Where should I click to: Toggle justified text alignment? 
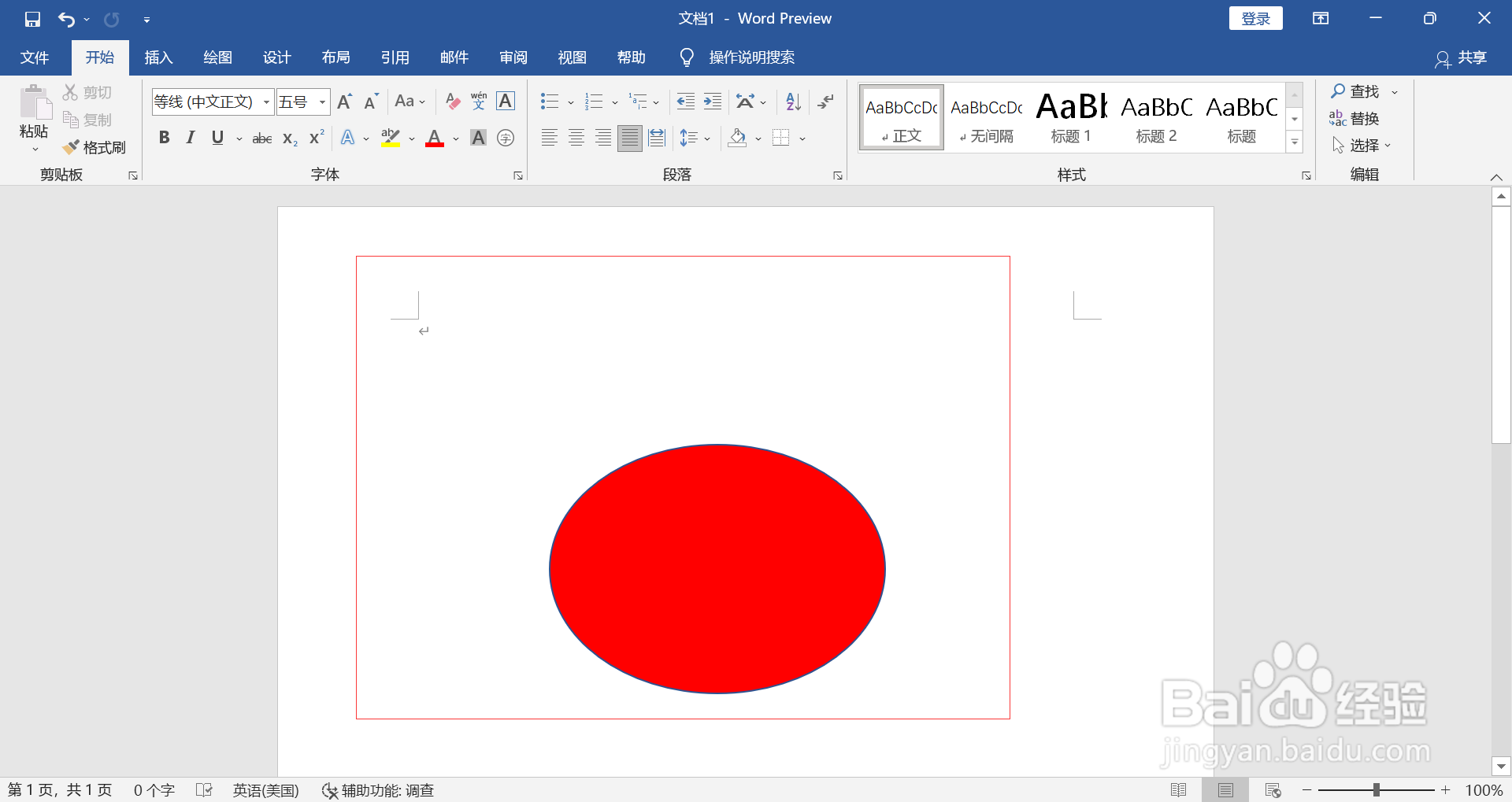[630, 139]
